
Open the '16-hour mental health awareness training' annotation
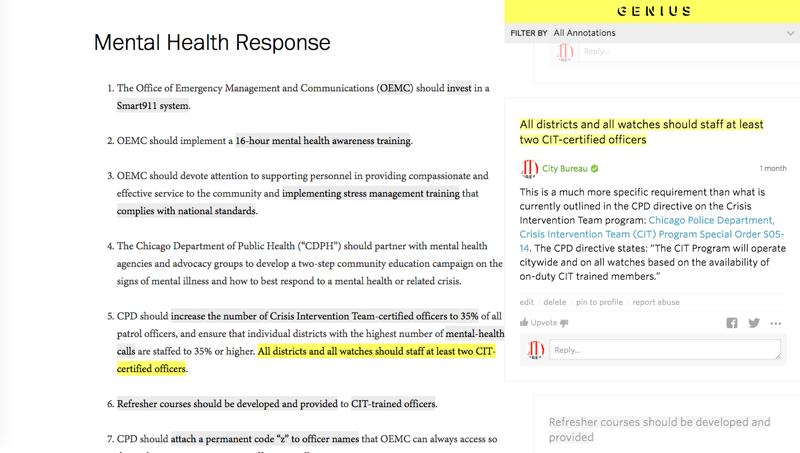[x=323, y=141]
